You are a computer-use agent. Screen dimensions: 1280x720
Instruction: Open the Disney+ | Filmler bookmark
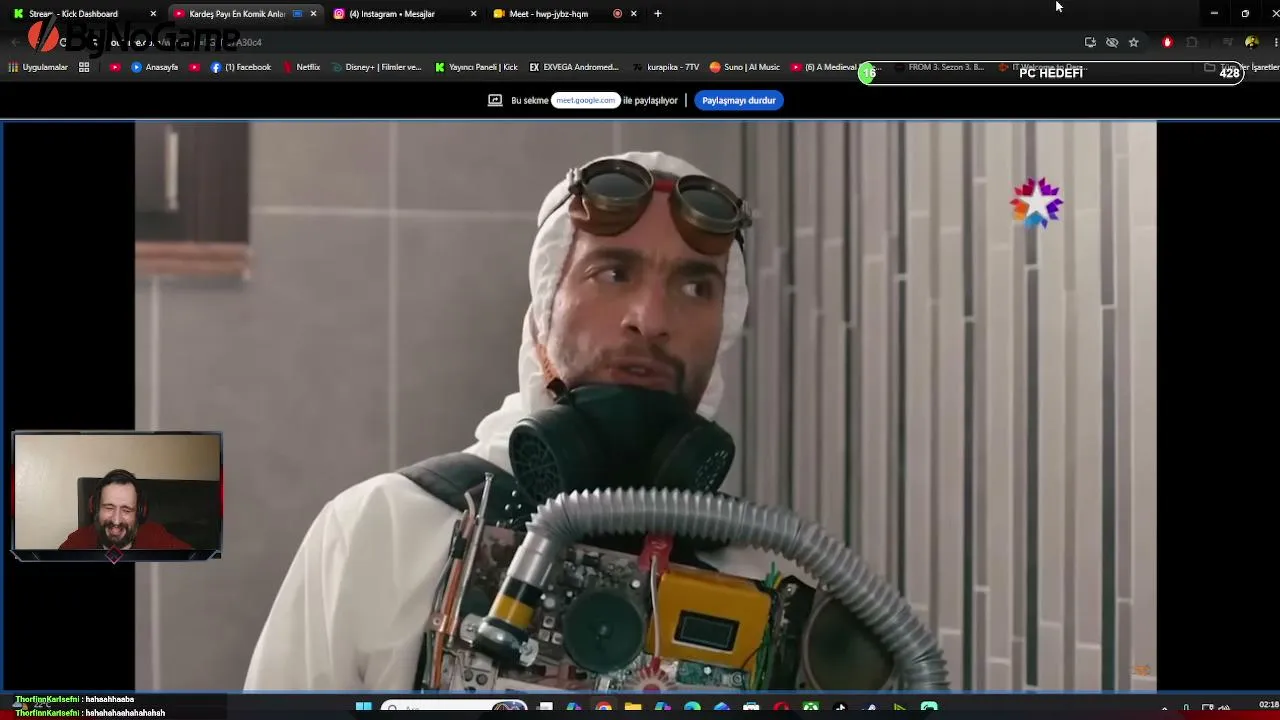pos(377,67)
